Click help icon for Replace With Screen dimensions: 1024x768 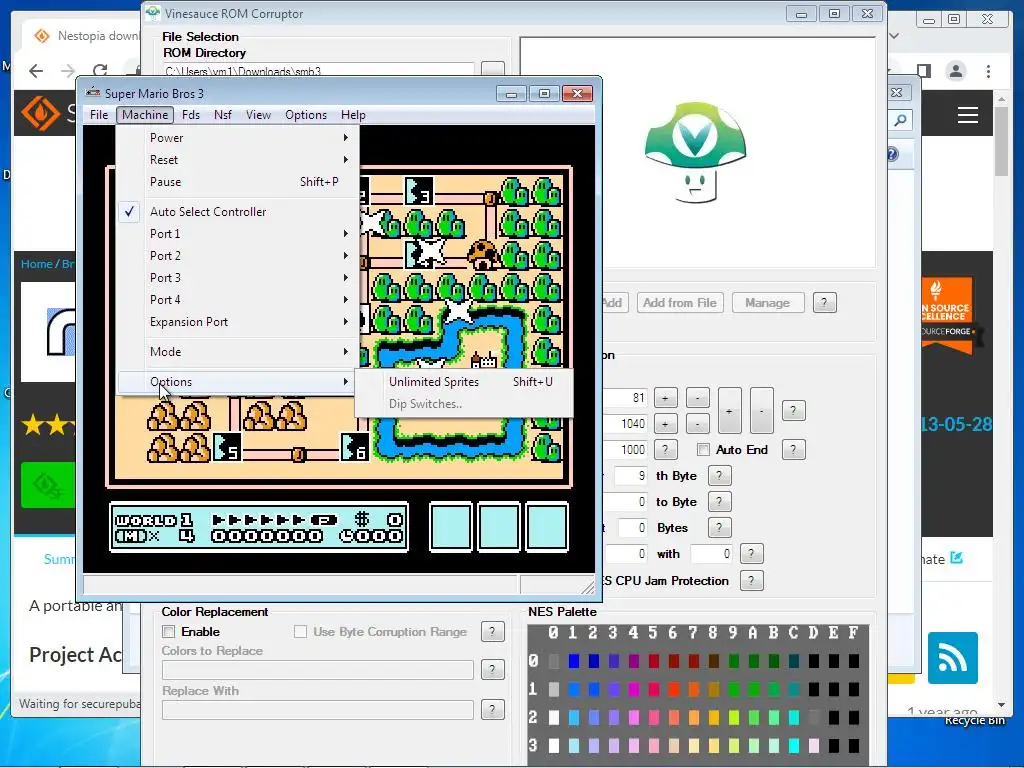click(492, 709)
